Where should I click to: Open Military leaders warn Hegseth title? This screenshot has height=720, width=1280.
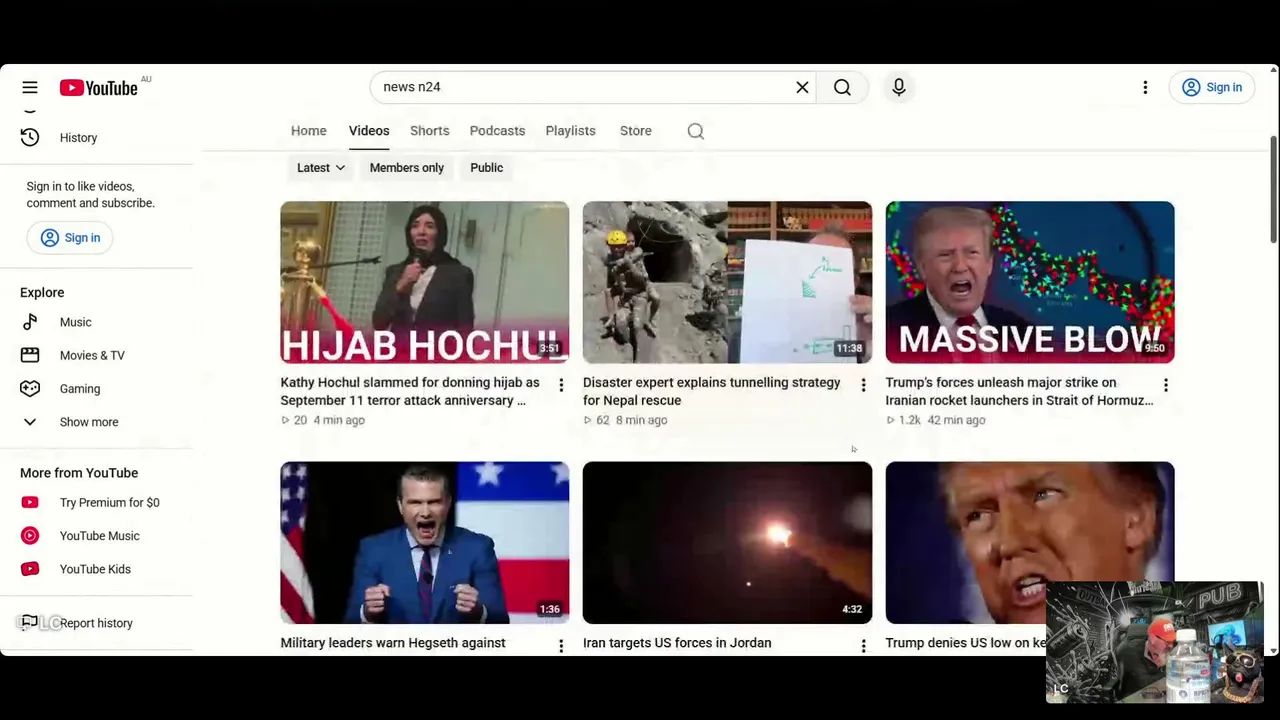(x=393, y=643)
